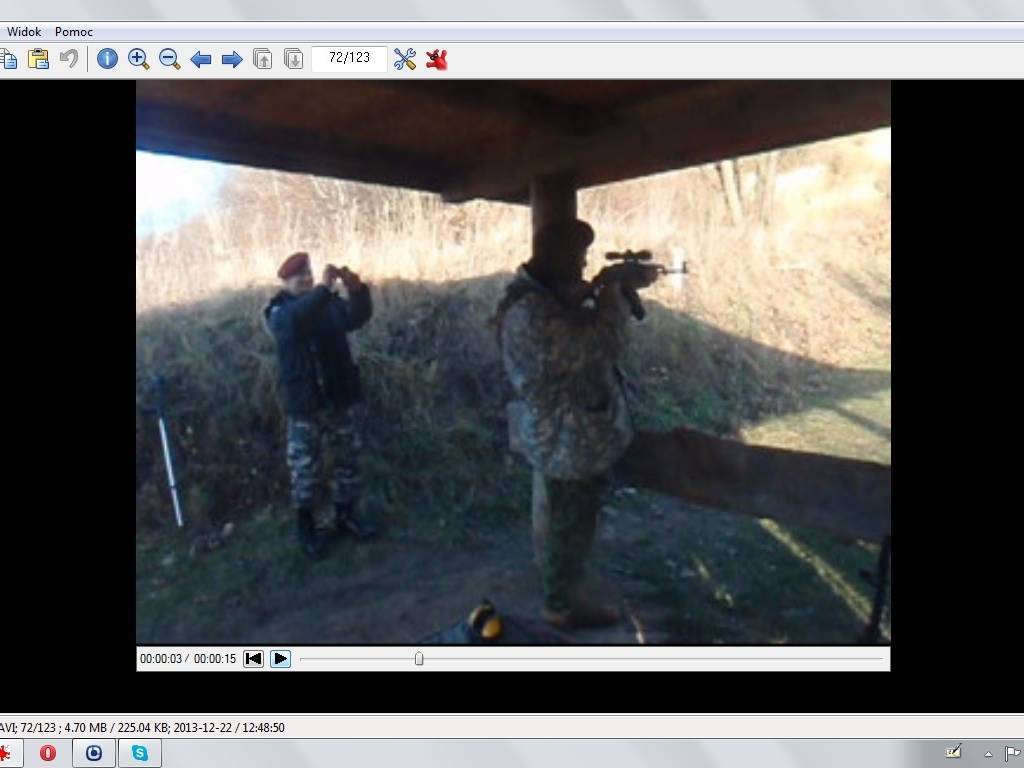Open Opera browser from the taskbar

click(48, 753)
